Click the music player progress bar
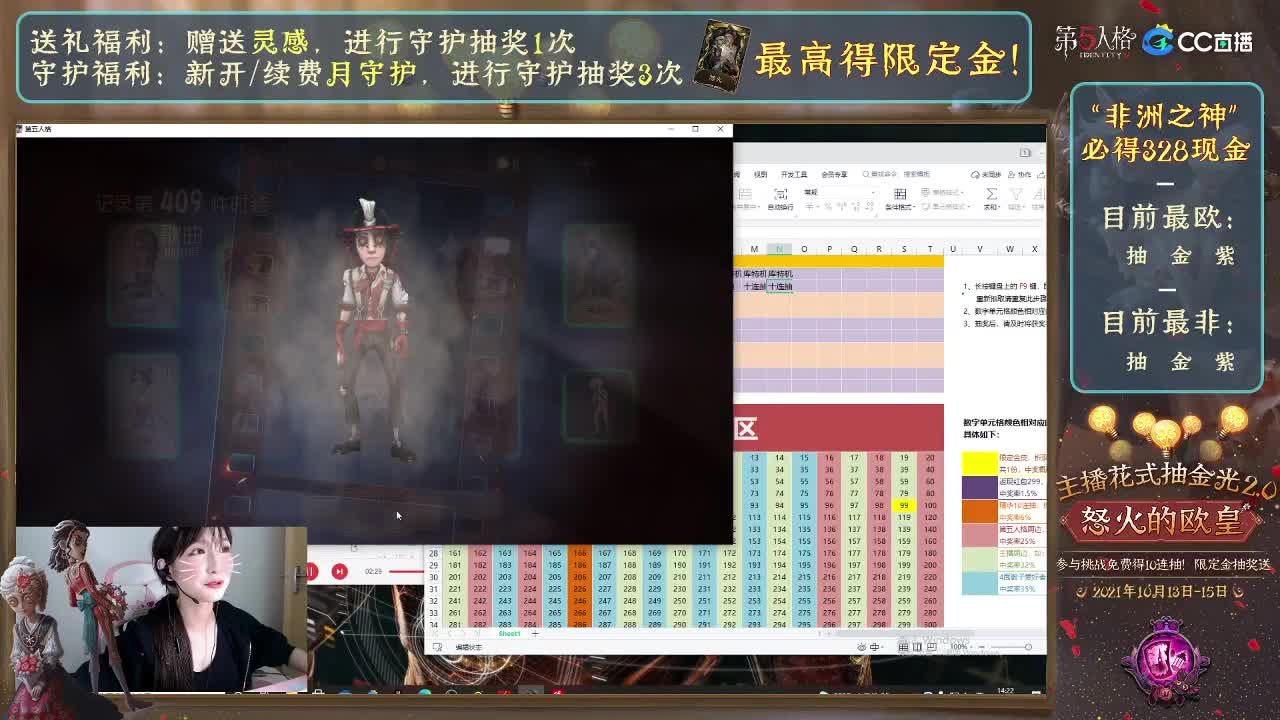The width and height of the screenshot is (1280, 720). pyautogui.click(x=406, y=571)
